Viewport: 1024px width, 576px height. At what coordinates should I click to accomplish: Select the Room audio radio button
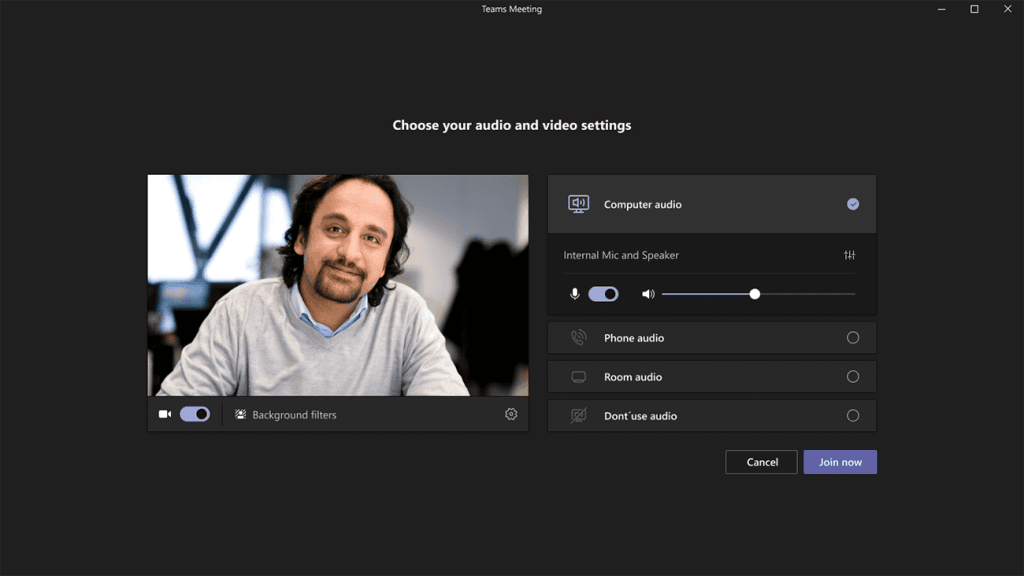(x=853, y=377)
